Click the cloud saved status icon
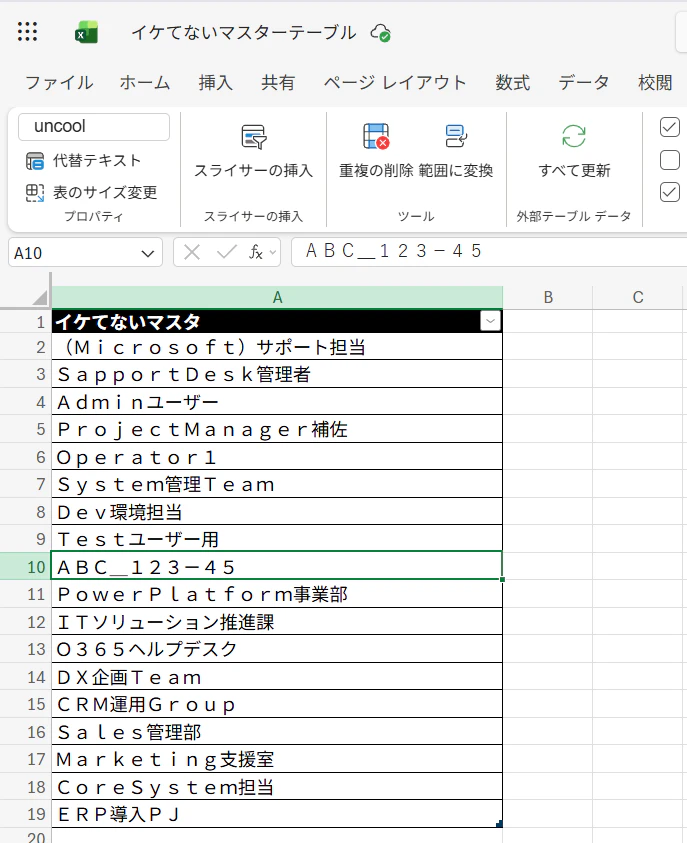The width and height of the screenshot is (687, 843). (380, 33)
